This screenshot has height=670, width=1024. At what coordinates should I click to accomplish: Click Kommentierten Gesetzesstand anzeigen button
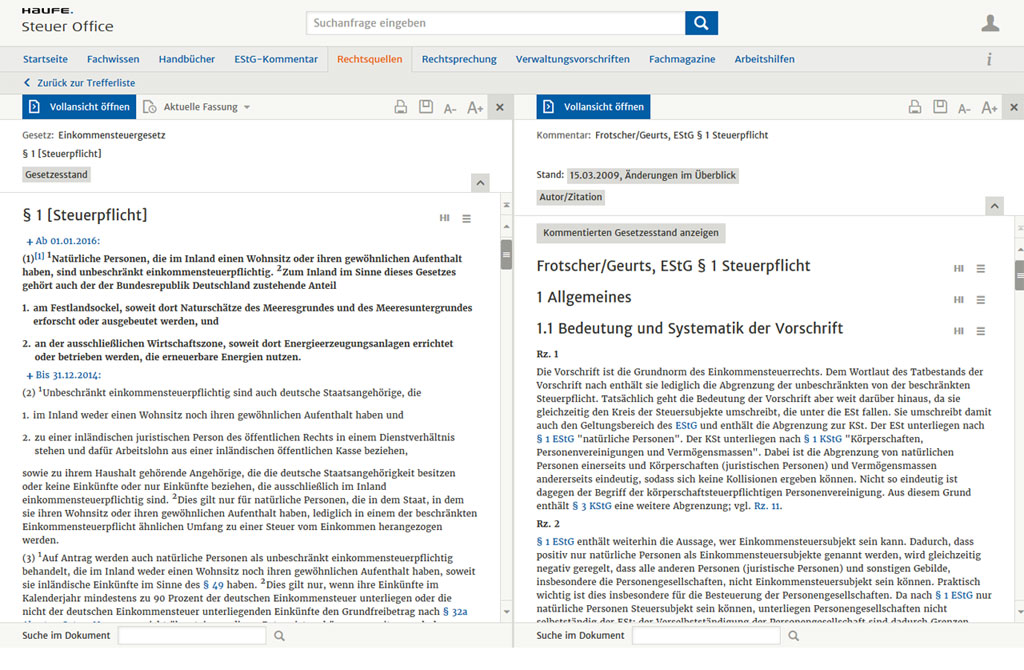(631, 232)
